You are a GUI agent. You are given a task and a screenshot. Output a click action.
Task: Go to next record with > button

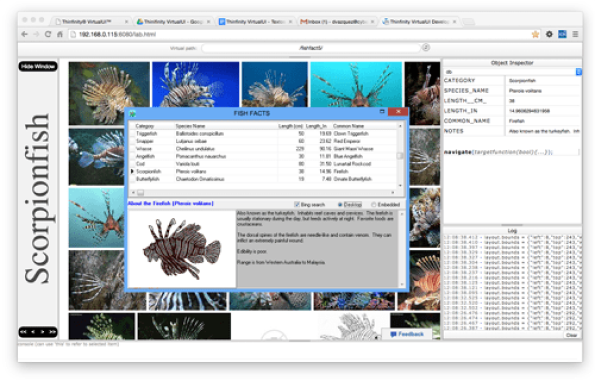pyautogui.click(x=42, y=332)
